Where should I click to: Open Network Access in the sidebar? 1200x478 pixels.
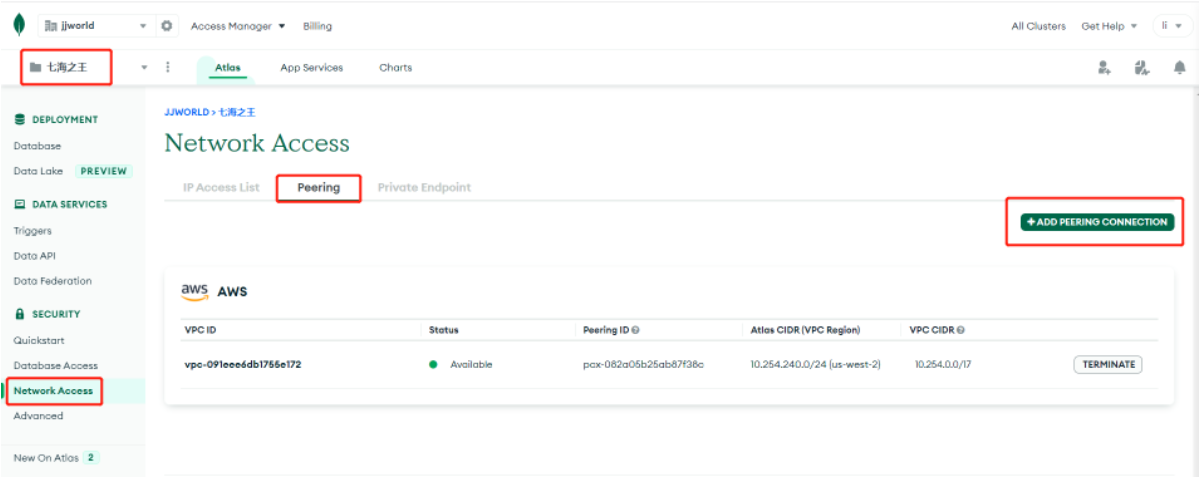pos(53,391)
